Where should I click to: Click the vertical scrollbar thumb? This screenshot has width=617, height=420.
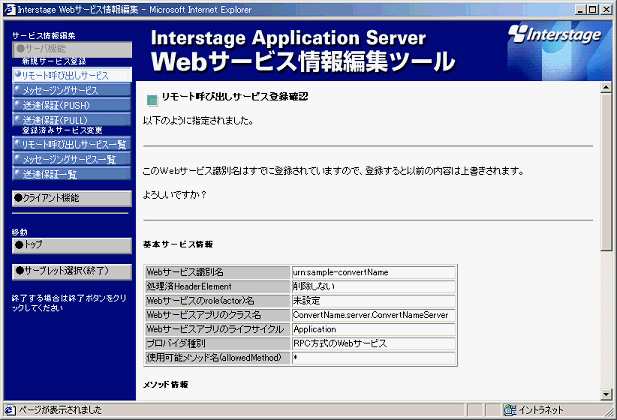click(x=606, y=172)
